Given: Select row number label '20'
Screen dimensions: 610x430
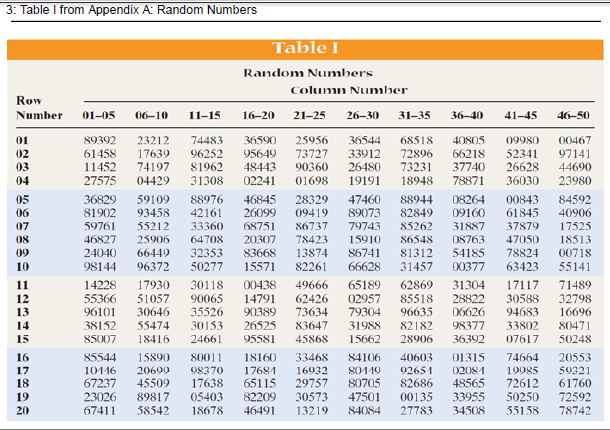Looking at the screenshot, I should (x=23, y=411).
